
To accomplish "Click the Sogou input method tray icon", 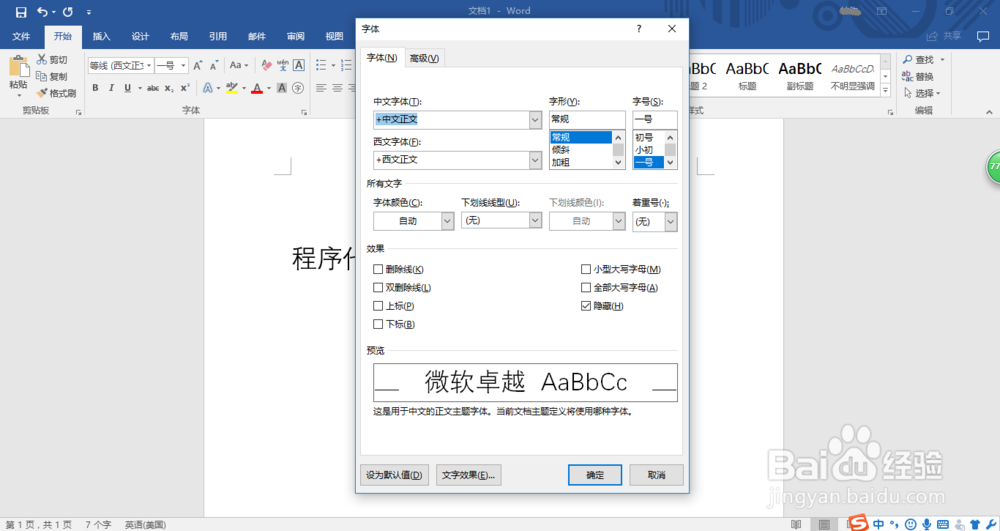I will coord(858,523).
